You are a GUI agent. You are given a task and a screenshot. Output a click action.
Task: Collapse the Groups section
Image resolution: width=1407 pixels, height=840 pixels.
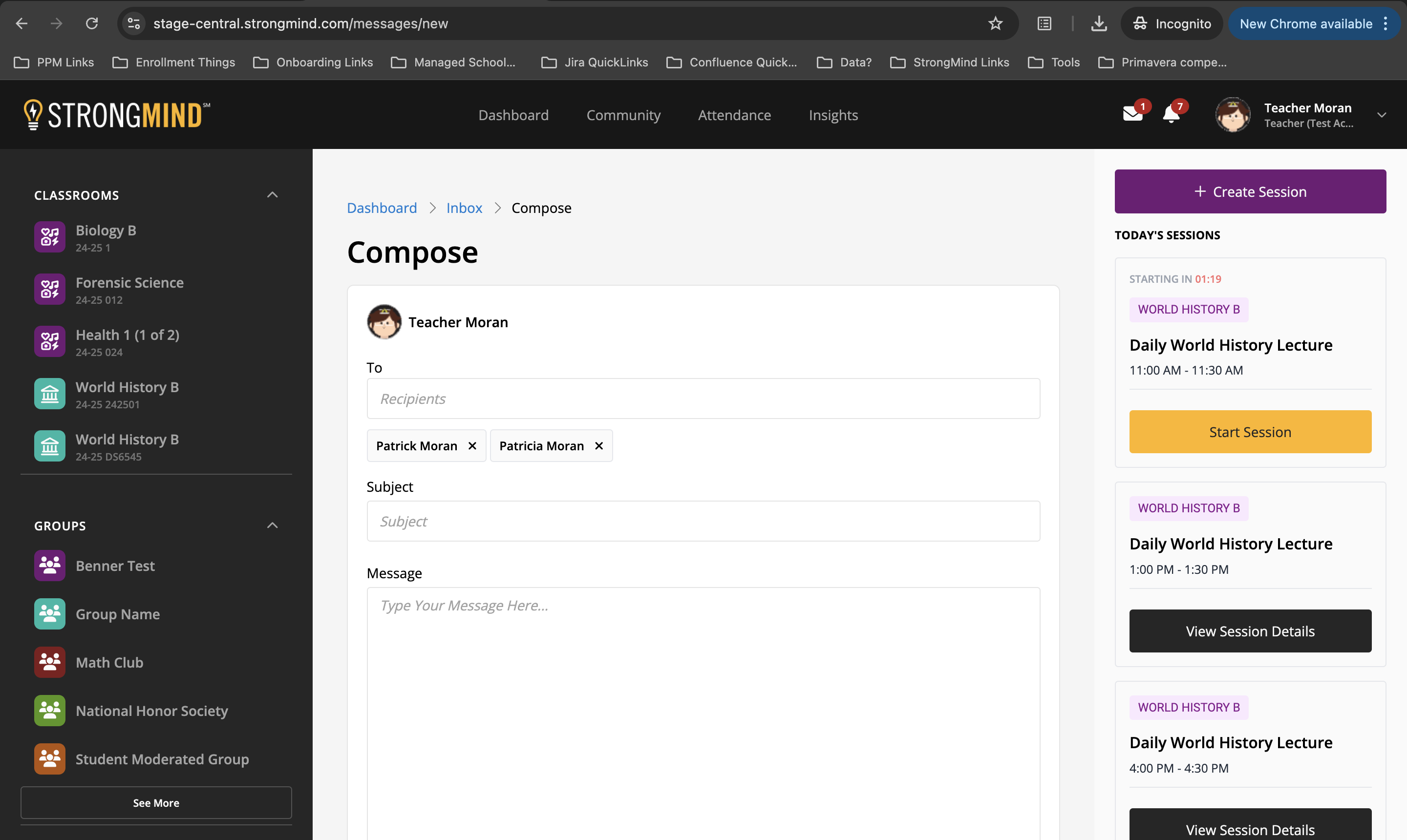pos(272,525)
